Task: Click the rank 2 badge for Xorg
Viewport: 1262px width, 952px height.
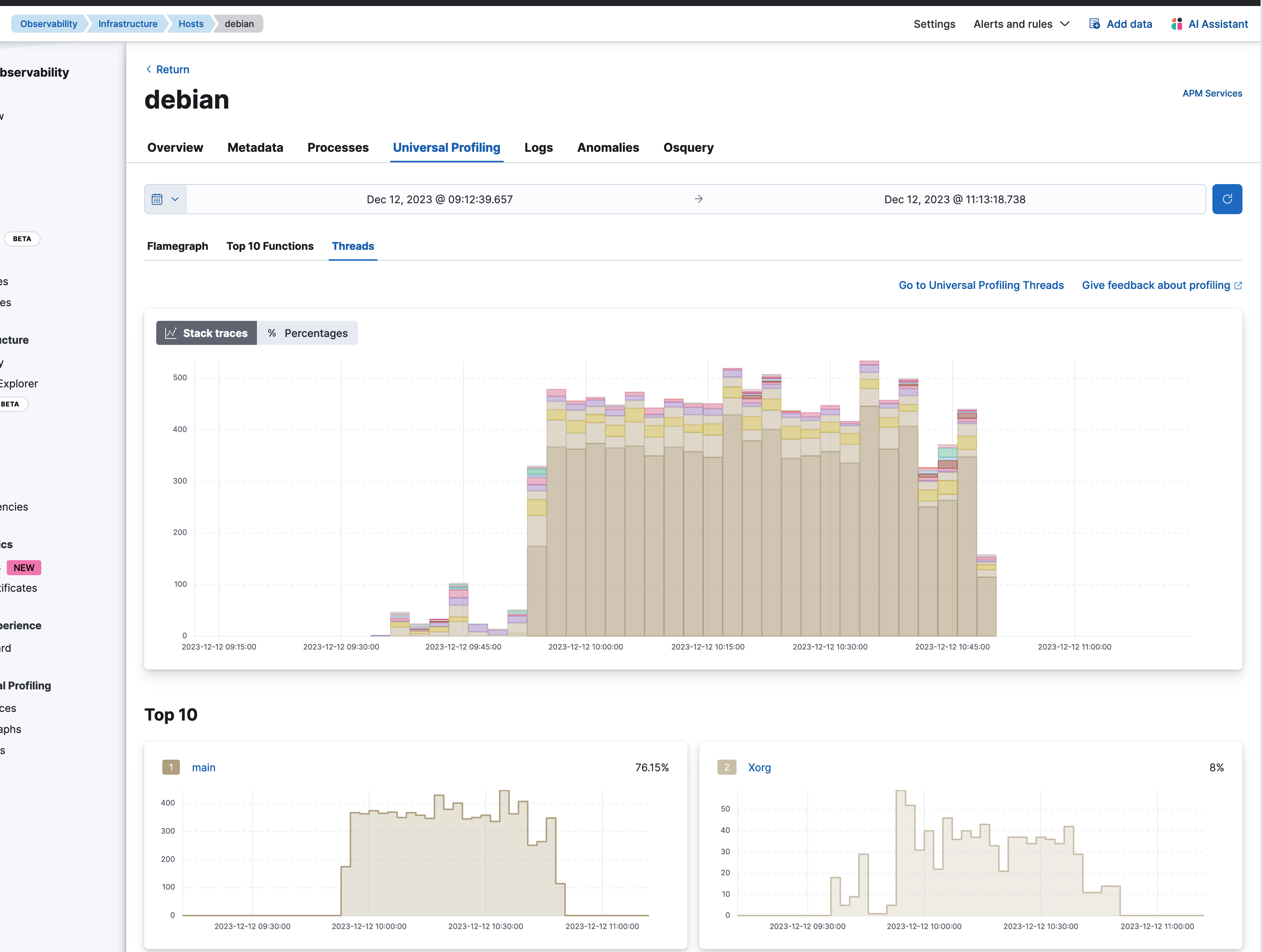Action: coord(726,767)
